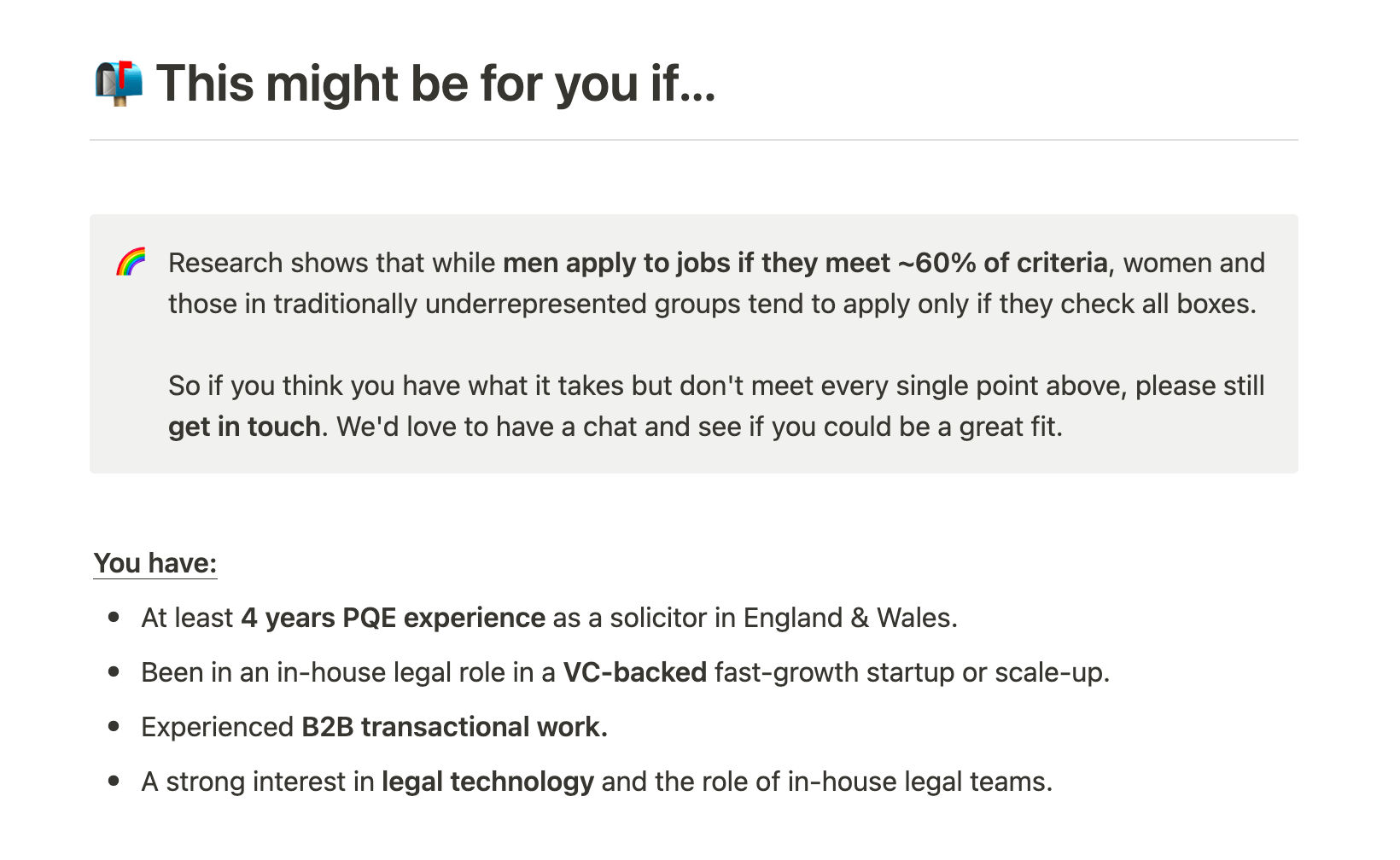Click the horizontal divider under the heading
Viewport: 1400px width, 860px height.
pos(694,140)
